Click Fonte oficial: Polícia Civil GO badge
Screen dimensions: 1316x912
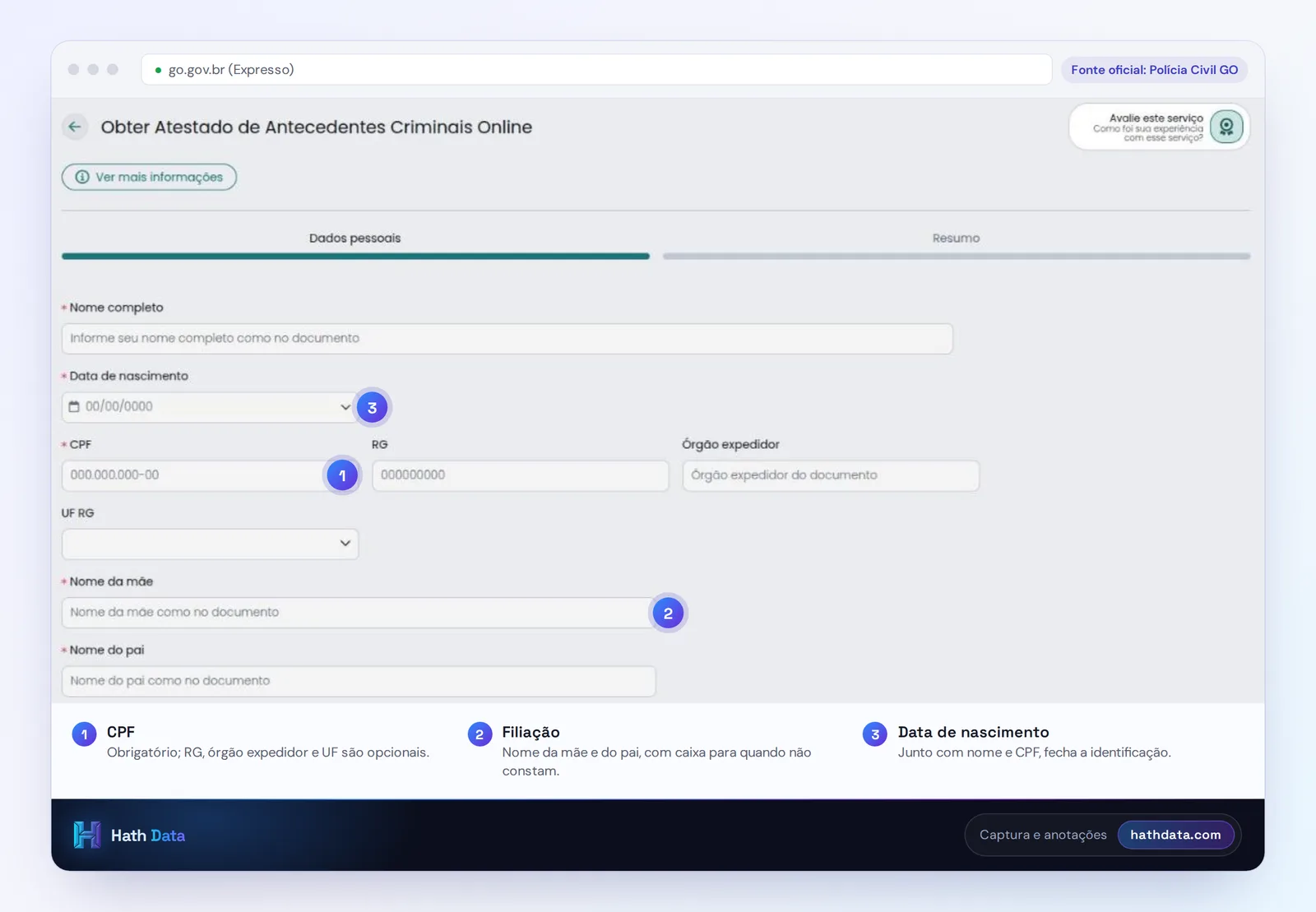click(1154, 70)
